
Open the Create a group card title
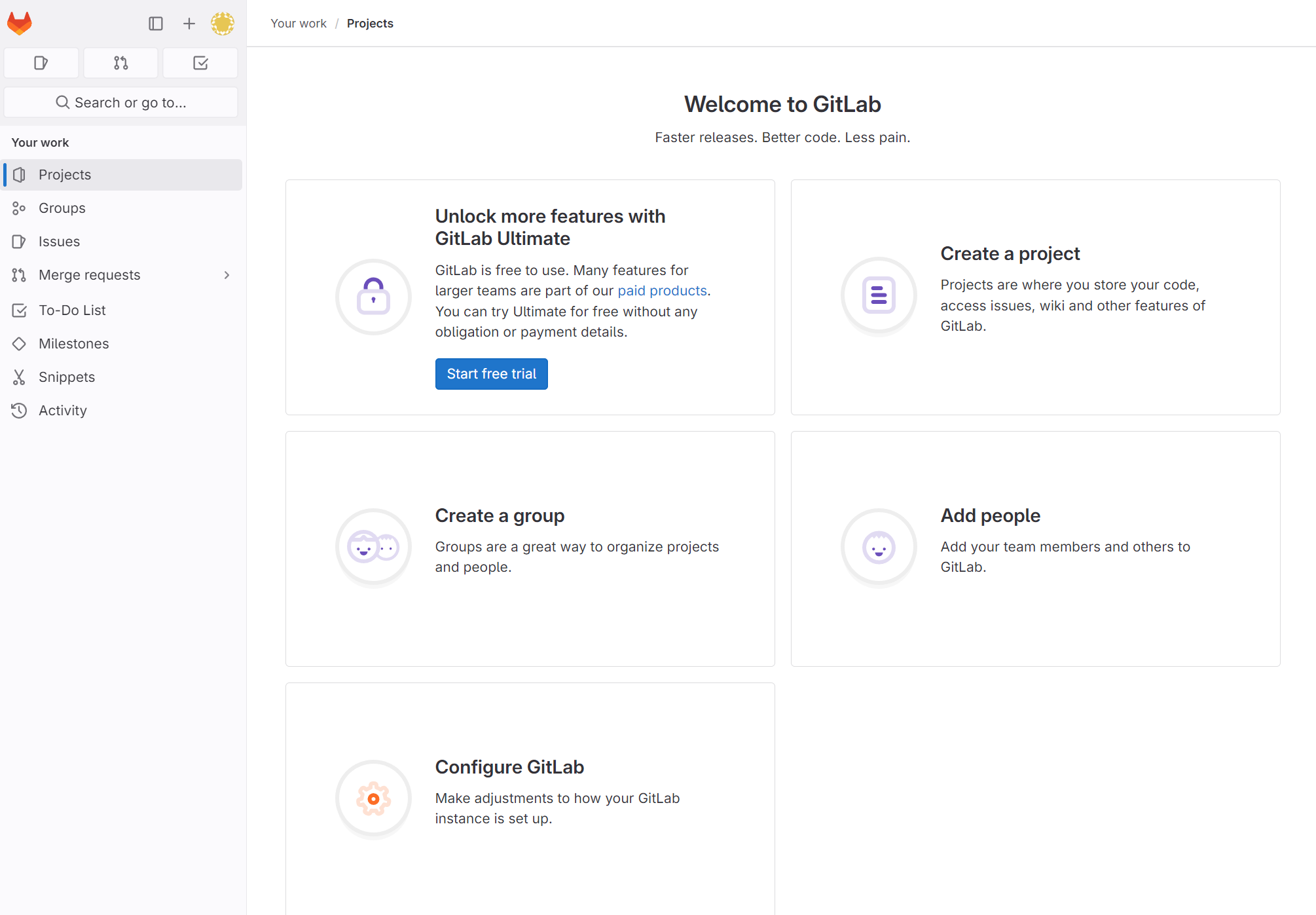[x=500, y=516]
